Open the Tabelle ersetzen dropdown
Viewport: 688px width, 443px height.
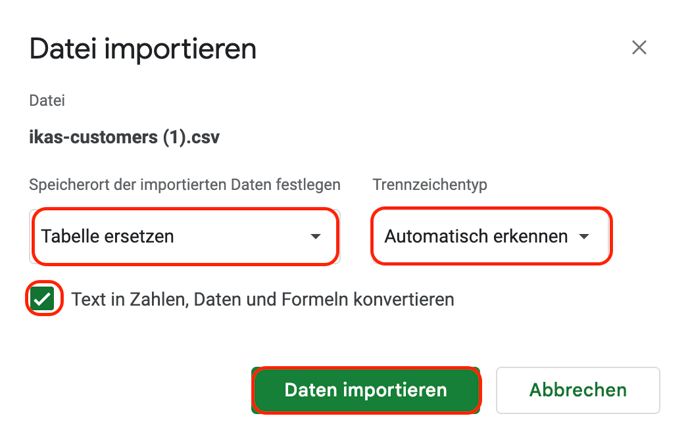(x=185, y=236)
